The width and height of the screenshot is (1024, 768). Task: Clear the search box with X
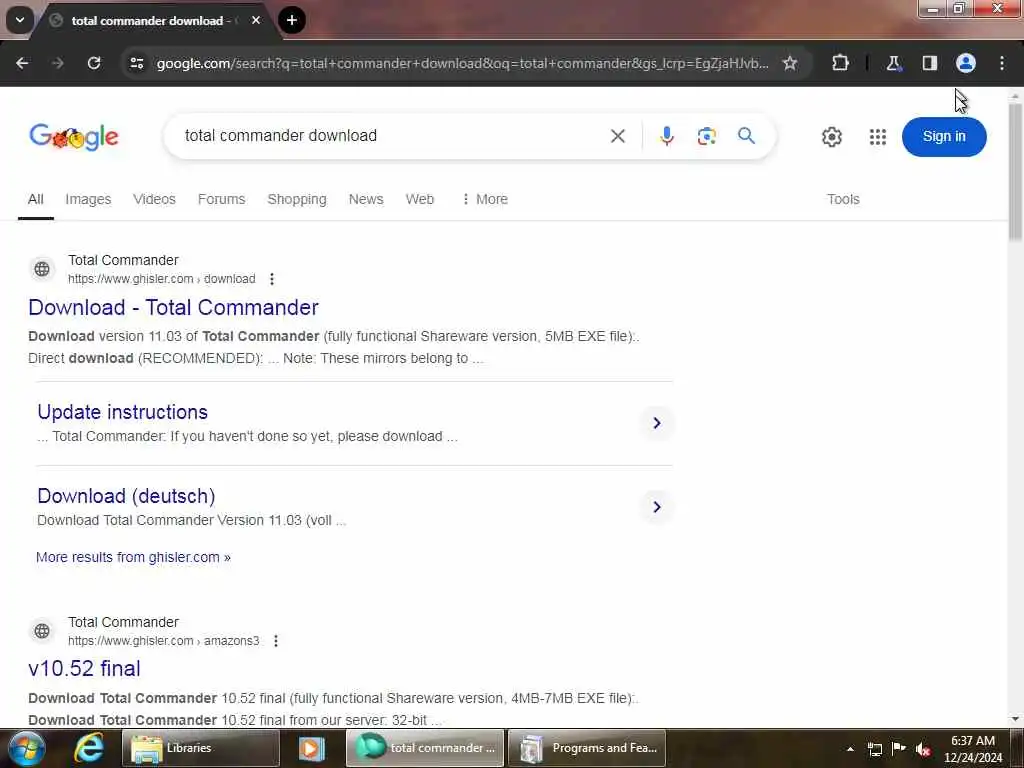(x=617, y=136)
